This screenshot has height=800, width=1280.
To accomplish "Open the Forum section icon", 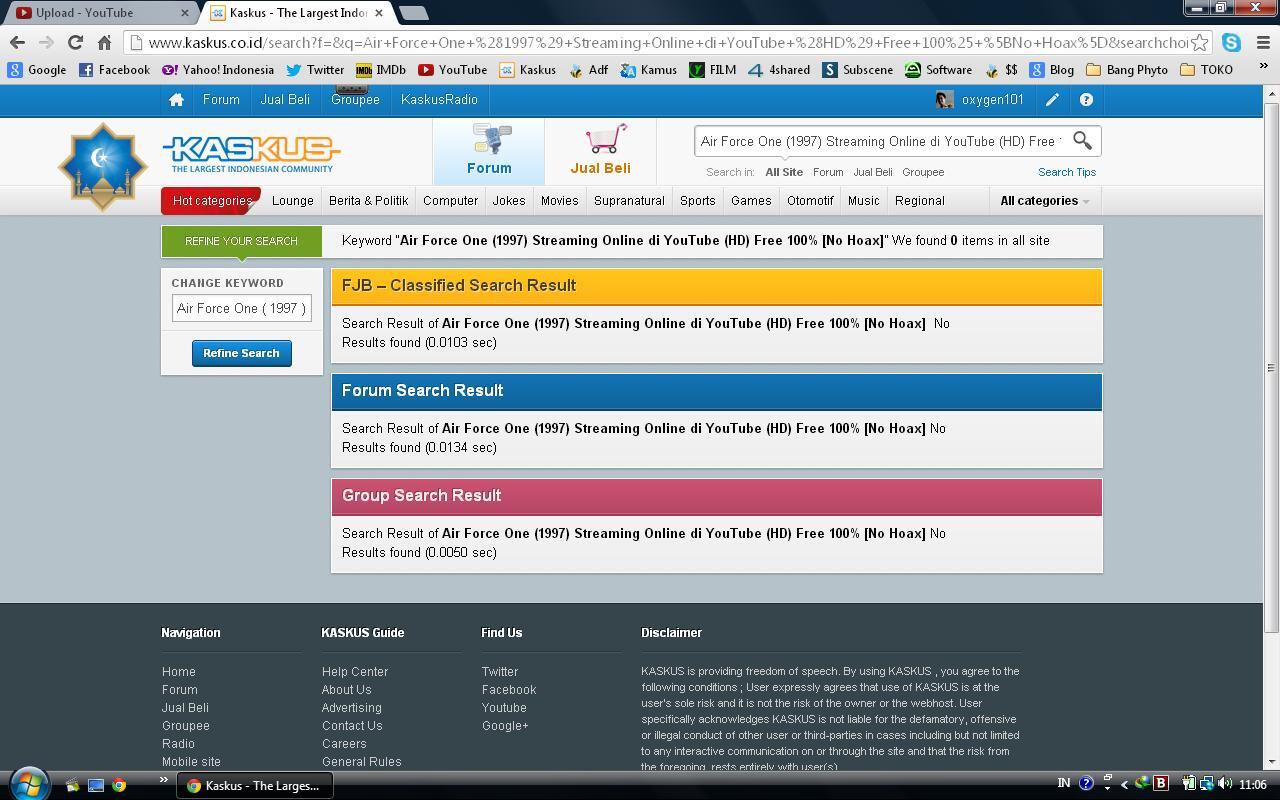I will coord(489,150).
